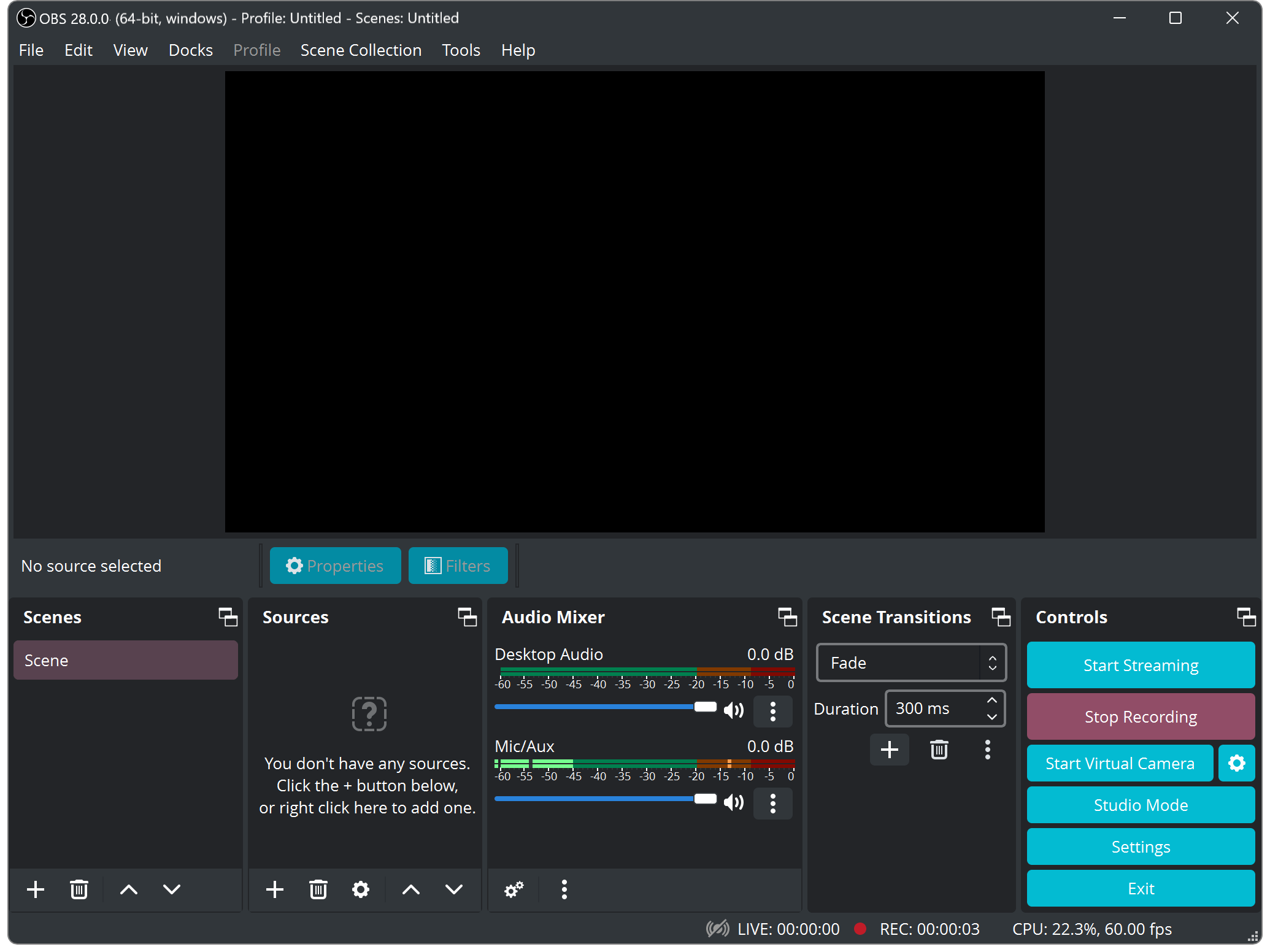Mute Mic/Aux with the speaker icon
1270x952 pixels.
tap(734, 802)
